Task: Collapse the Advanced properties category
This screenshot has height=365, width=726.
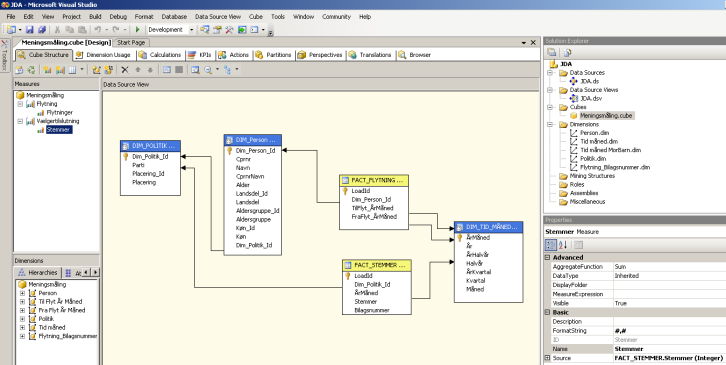Action: pyautogui.click(x=548, y=258)
